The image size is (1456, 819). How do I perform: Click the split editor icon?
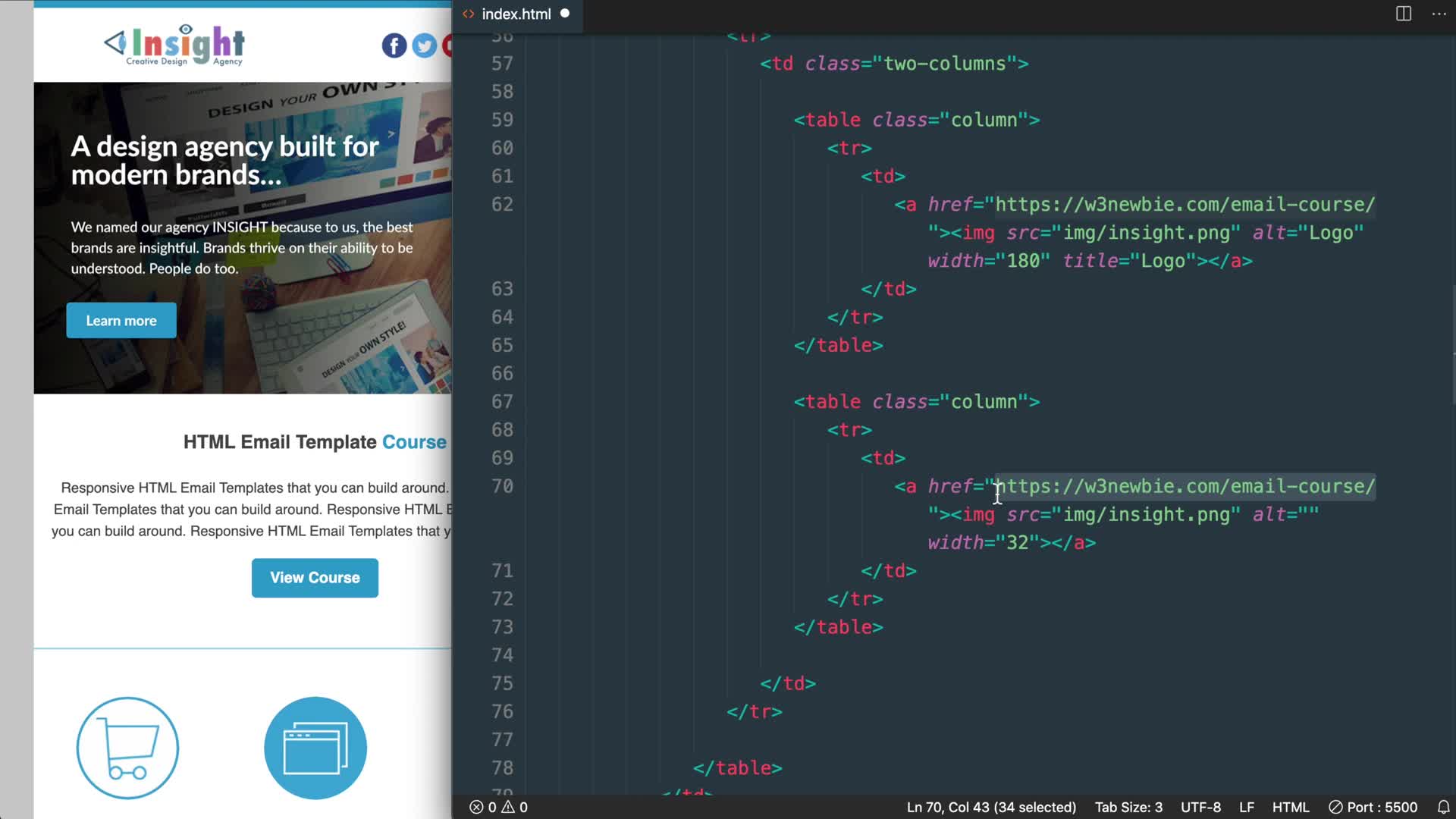(1403, 14)
